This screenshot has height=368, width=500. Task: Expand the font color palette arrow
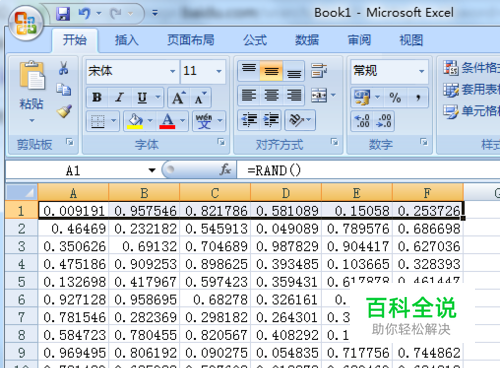(183, 121)
